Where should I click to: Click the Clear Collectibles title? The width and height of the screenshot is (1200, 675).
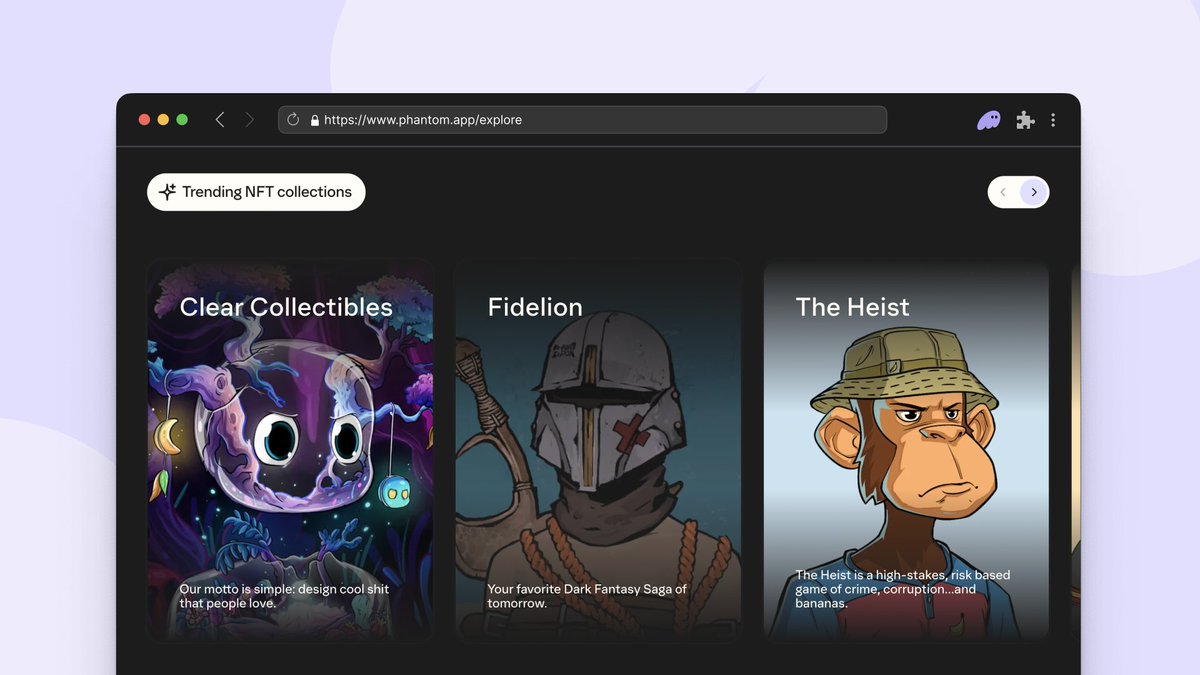click(x=286, y=307)
